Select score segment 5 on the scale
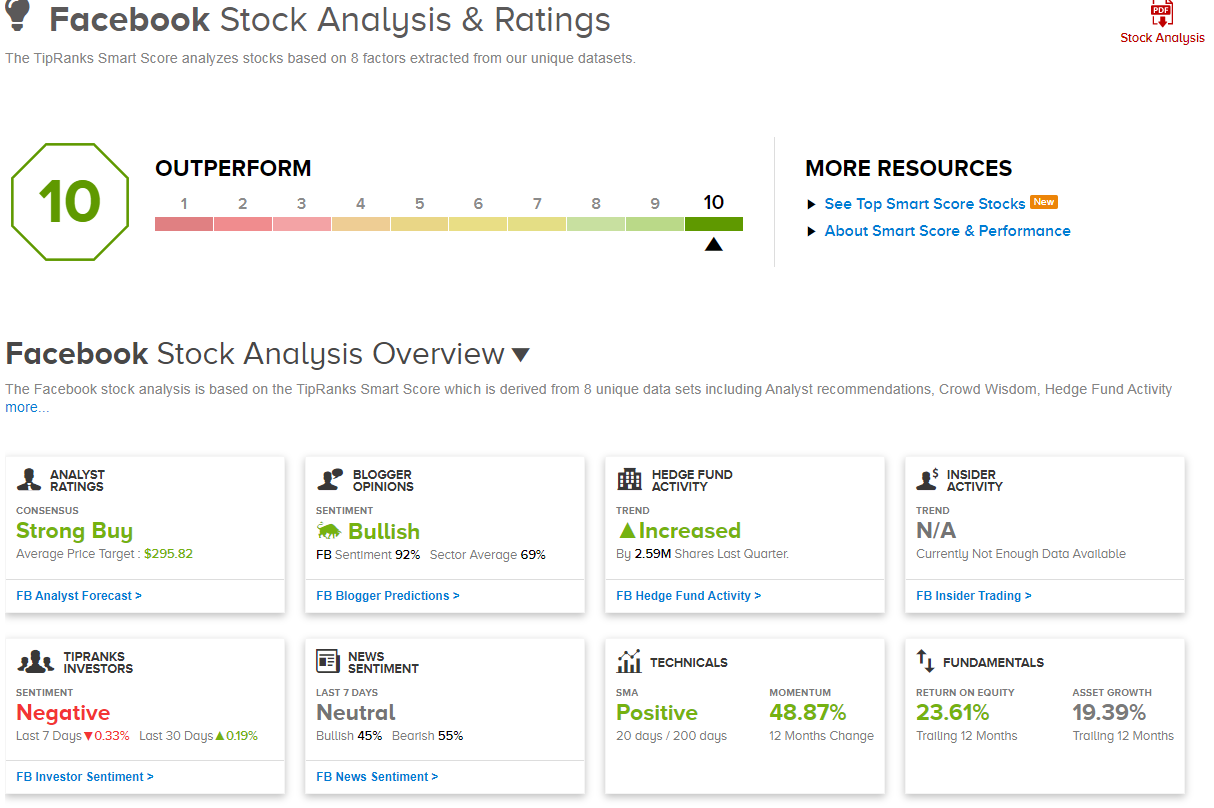Viewport: 1214px width, 808px height. point(419,224)
